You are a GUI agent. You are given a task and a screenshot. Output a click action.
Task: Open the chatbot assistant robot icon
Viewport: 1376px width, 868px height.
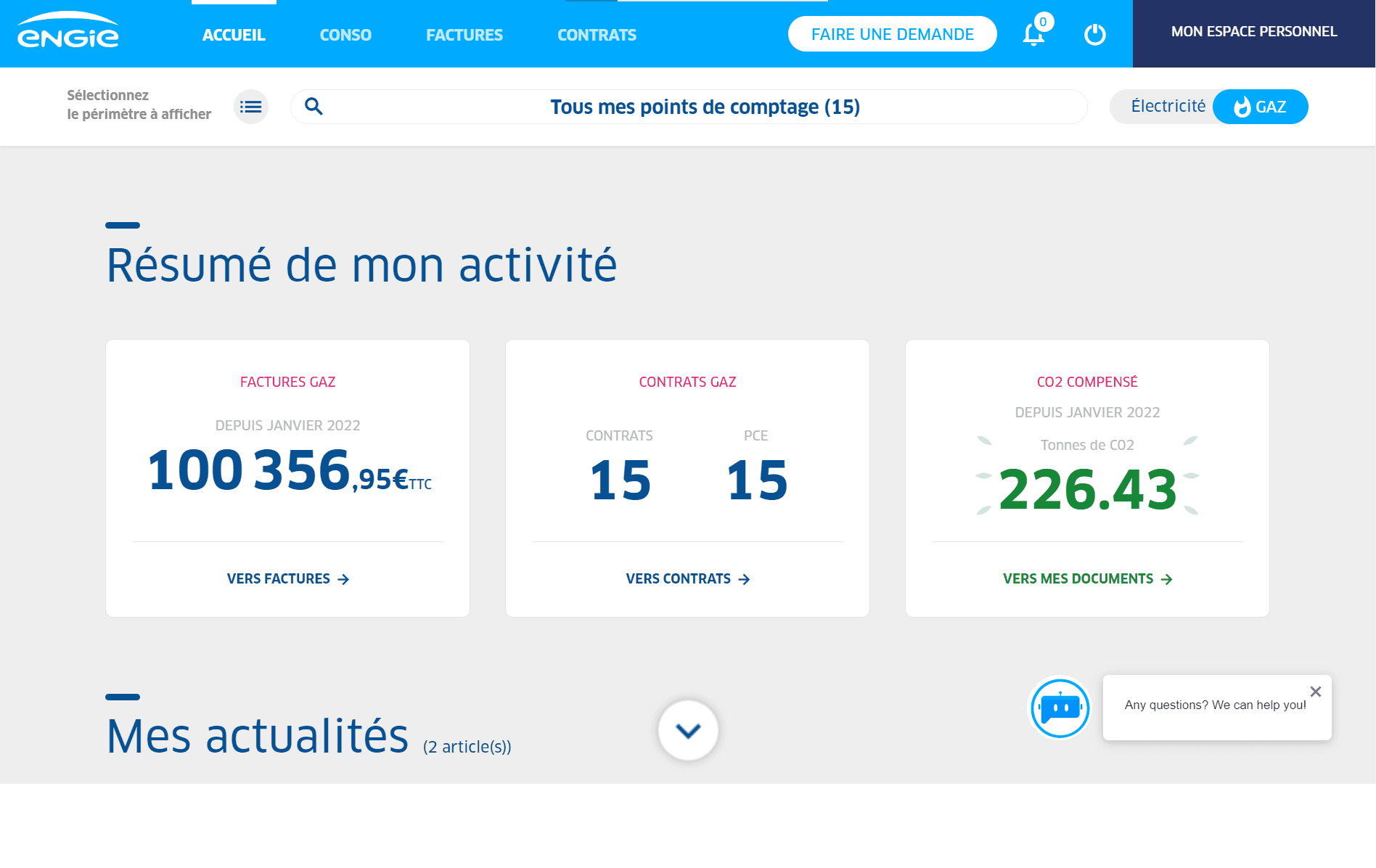pyautogui.click(x=1060, y=708)
